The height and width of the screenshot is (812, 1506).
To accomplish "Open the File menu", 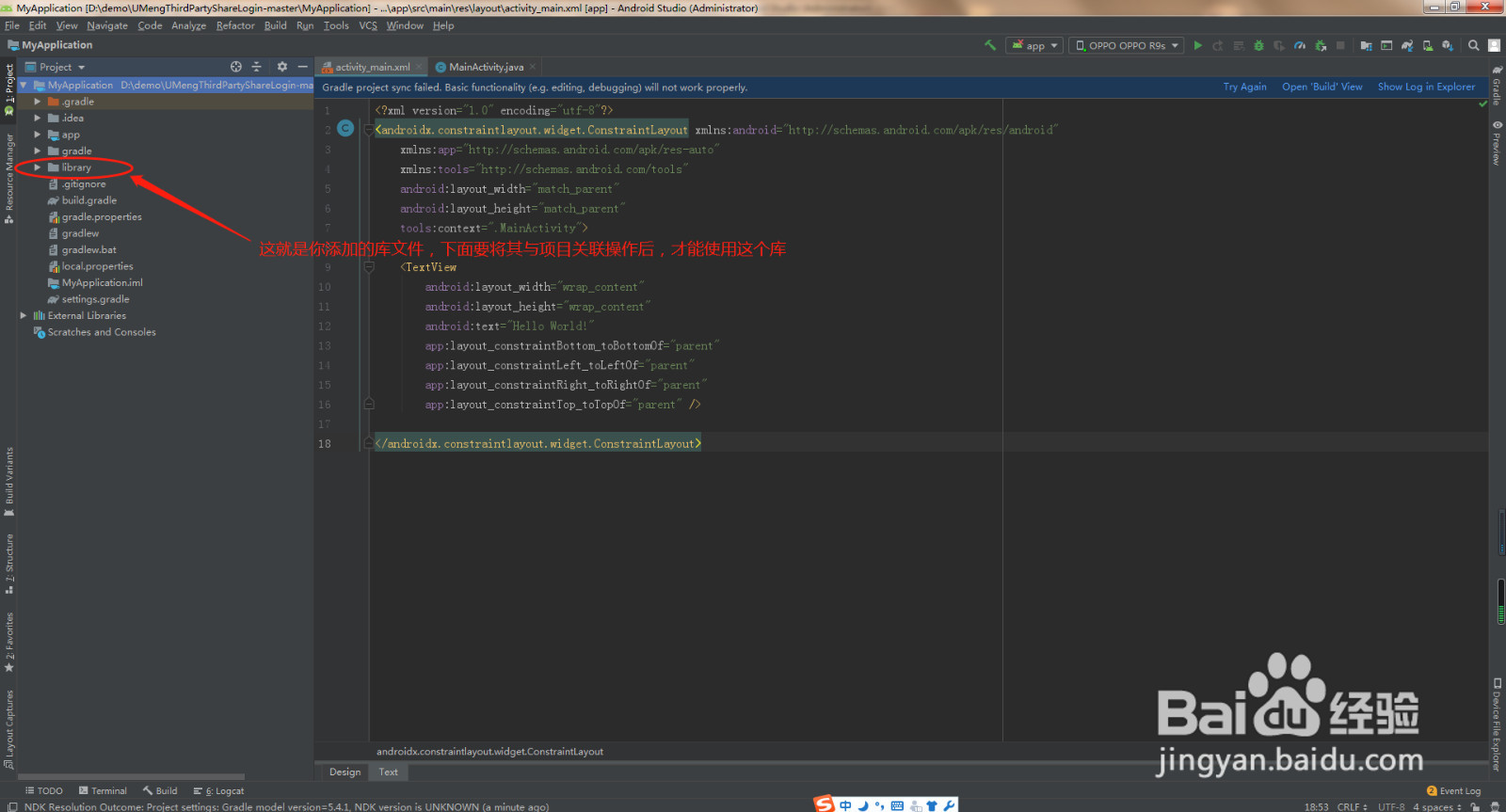I will (12, 25).
